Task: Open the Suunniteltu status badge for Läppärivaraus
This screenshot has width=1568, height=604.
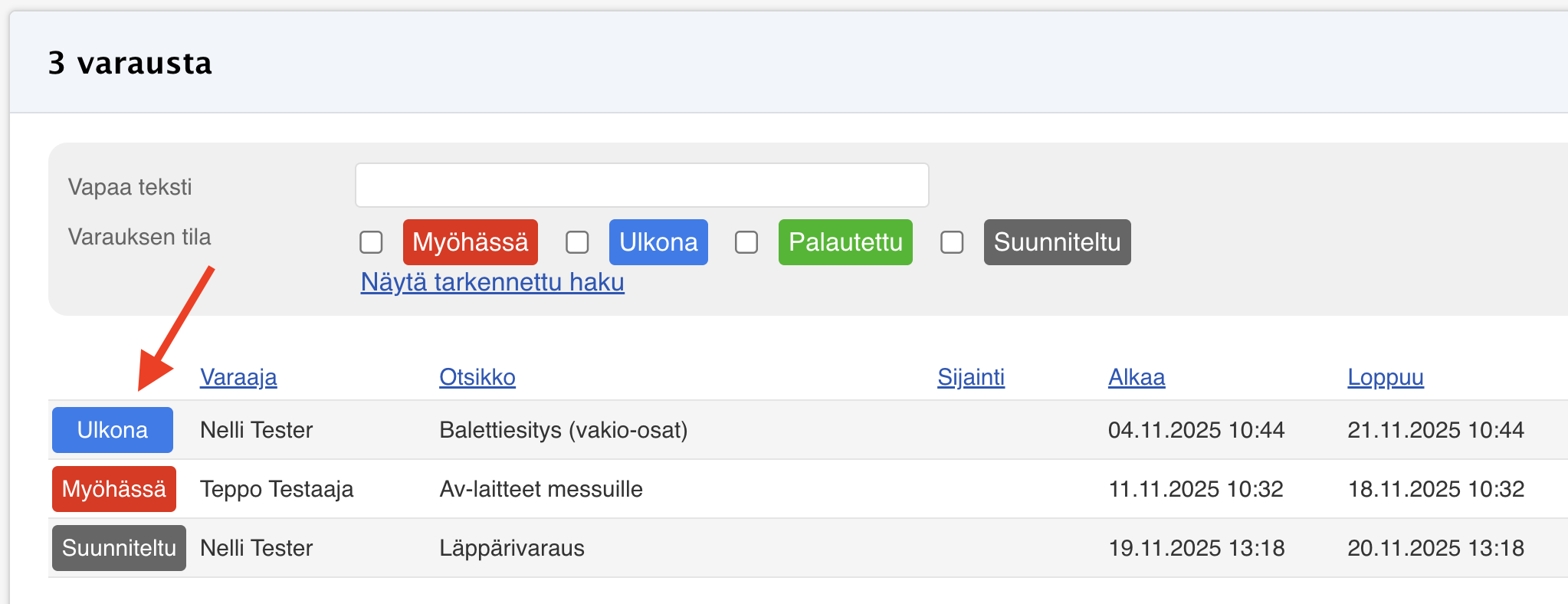Action: click(119, 548)
